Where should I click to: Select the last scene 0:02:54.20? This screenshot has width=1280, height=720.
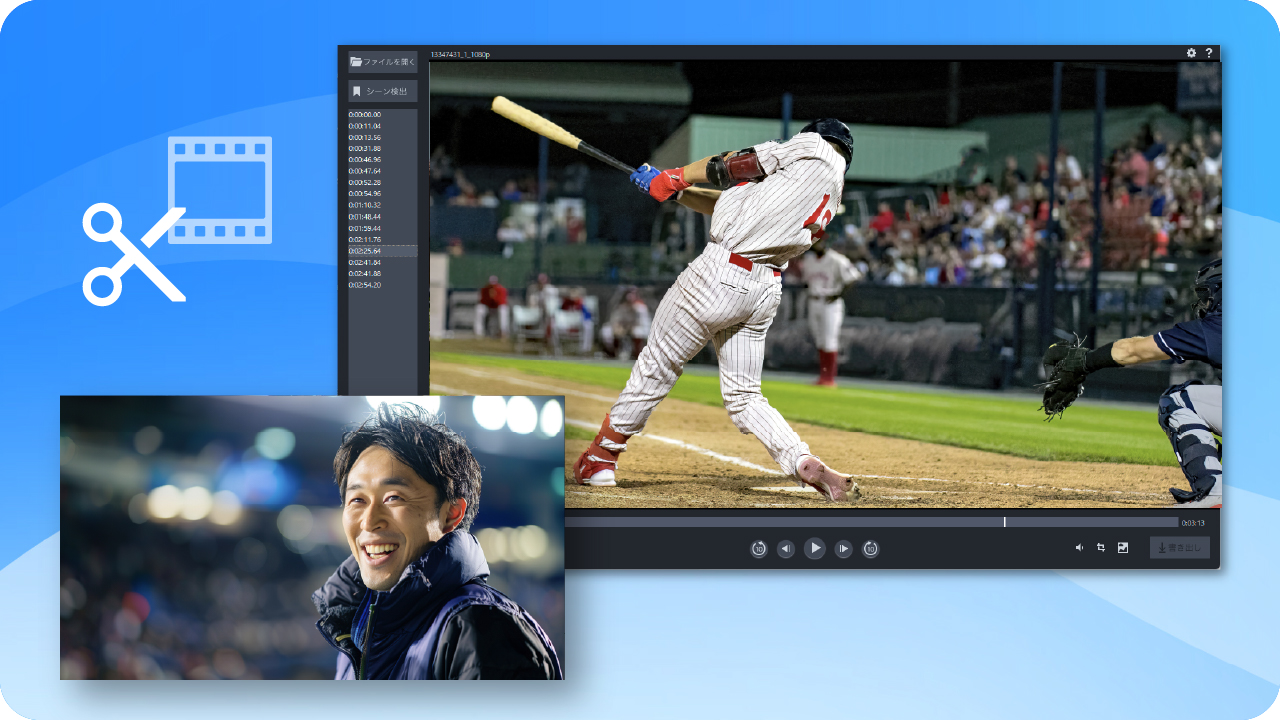(x=365, y=285)
